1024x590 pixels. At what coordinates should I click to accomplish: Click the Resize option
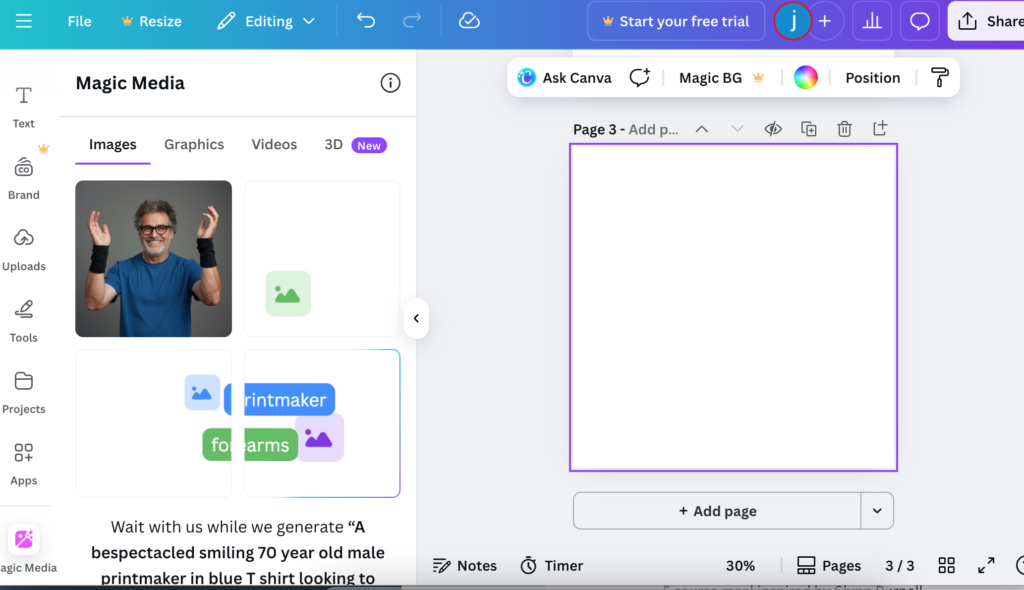tap(152, 21)
